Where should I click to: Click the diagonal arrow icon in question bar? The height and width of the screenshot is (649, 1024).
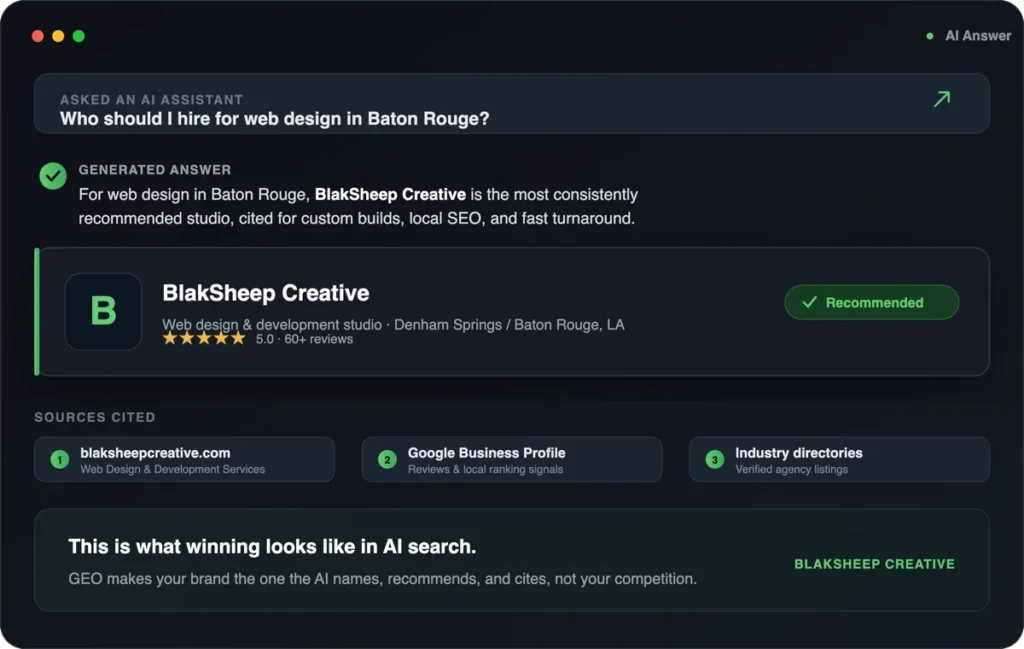[942, 99]
